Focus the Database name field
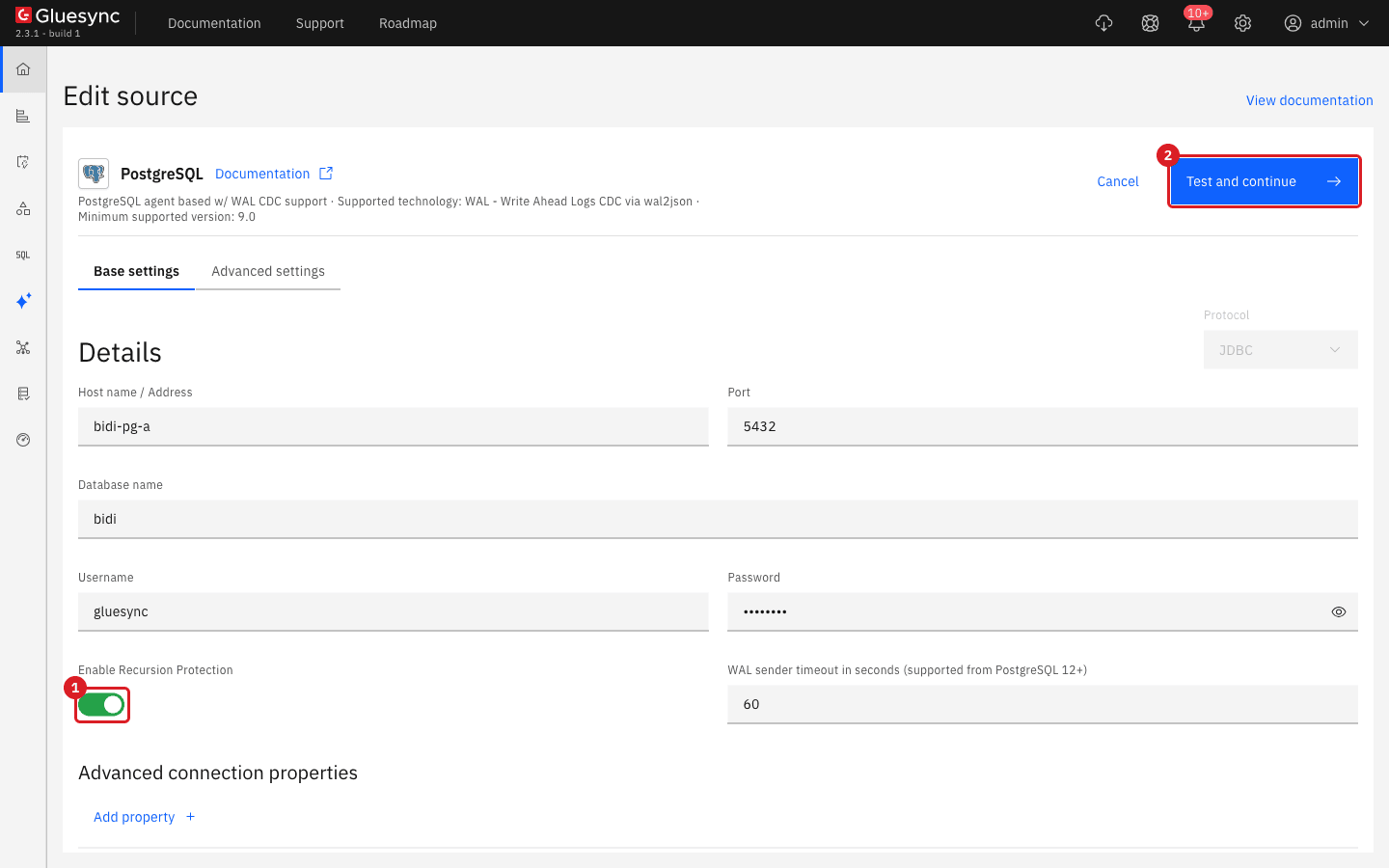The height and width of the screenshot is (868, 1389). [718, 519]
